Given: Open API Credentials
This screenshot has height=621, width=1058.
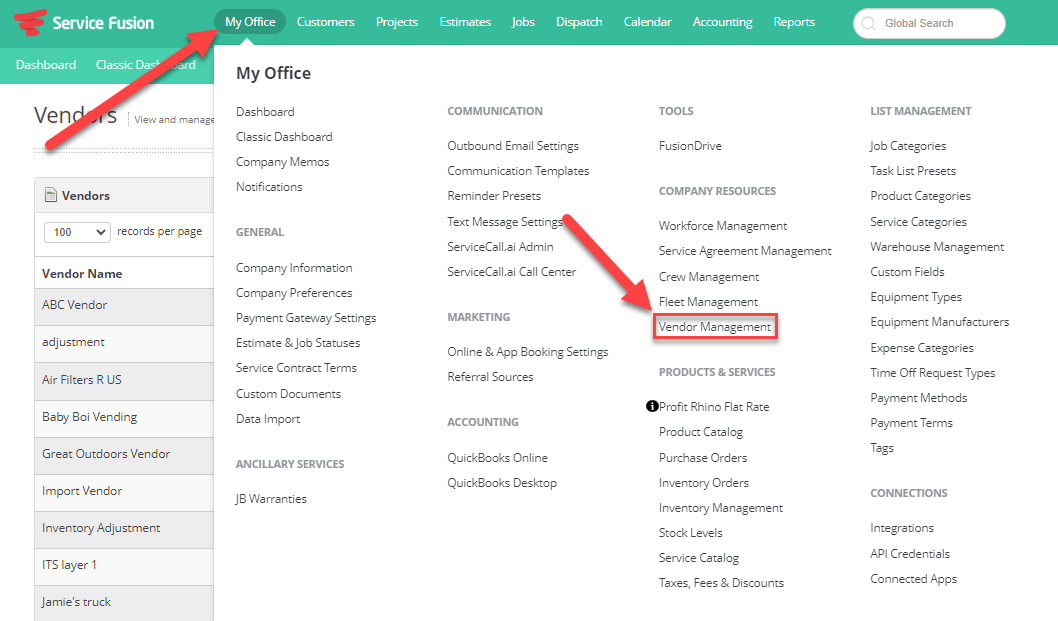Looking at the screenshot, I should 910,554.
